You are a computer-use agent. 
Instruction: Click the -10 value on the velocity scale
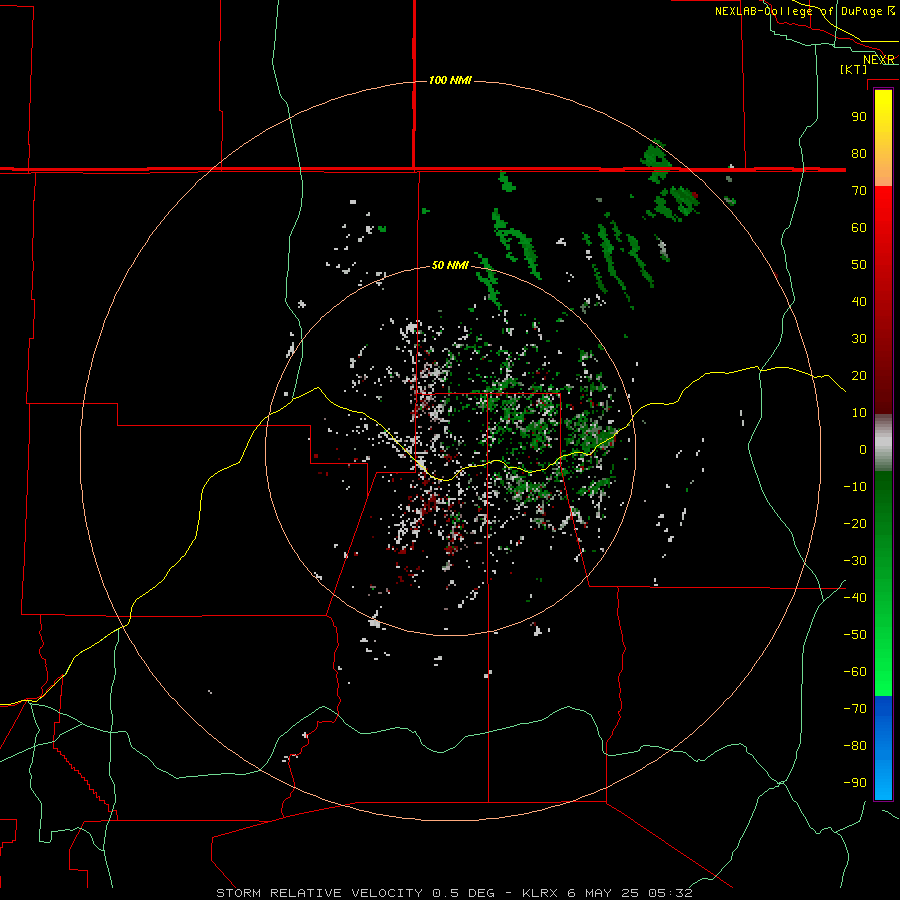[x=855, y=487]
